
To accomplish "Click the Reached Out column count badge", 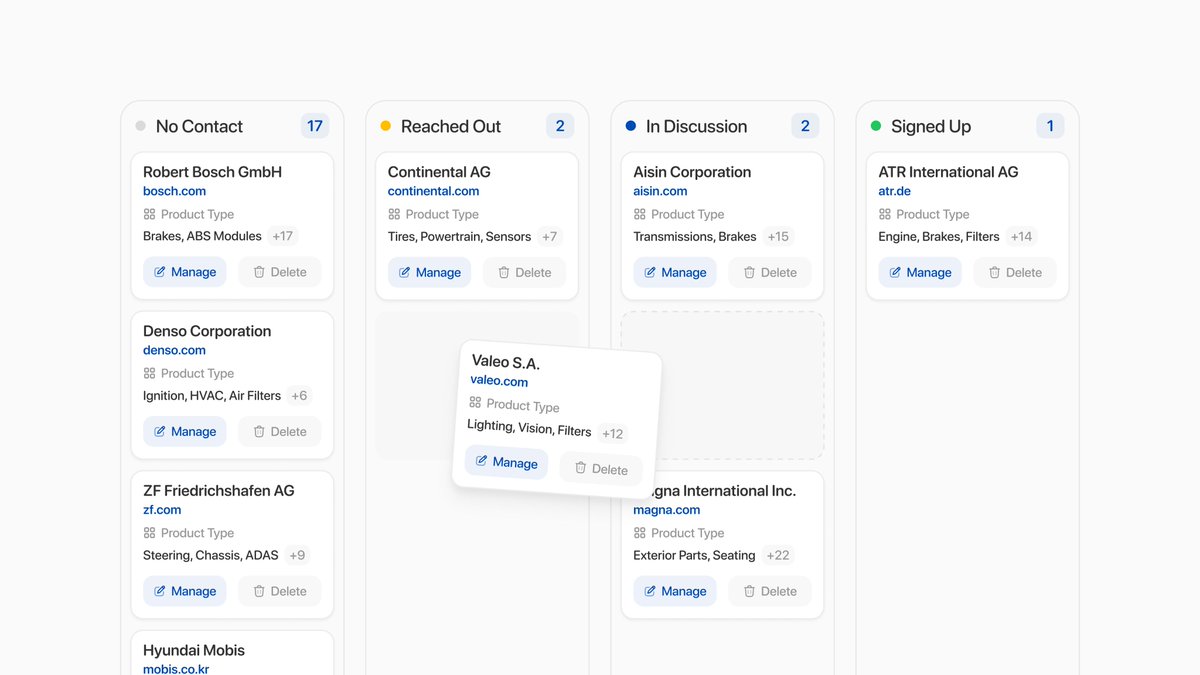I will click(x=560, y=126).
